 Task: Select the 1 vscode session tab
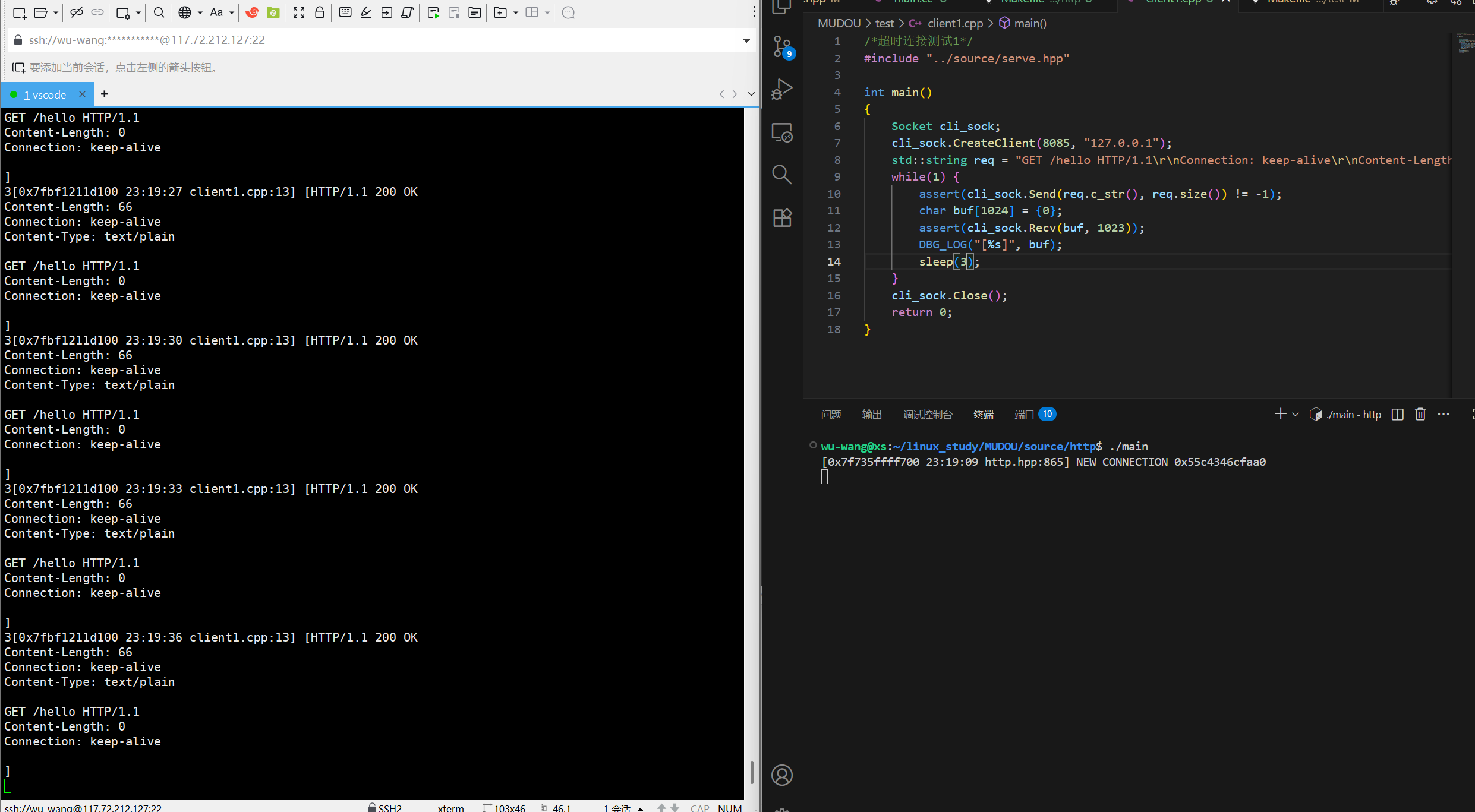(x=45, y=94)
